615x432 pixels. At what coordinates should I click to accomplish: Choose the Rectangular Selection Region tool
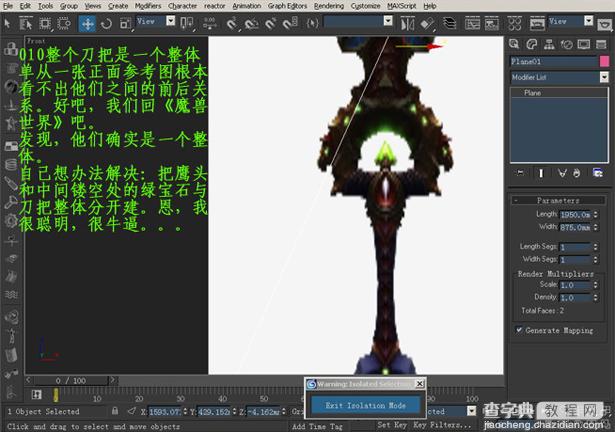45,24
